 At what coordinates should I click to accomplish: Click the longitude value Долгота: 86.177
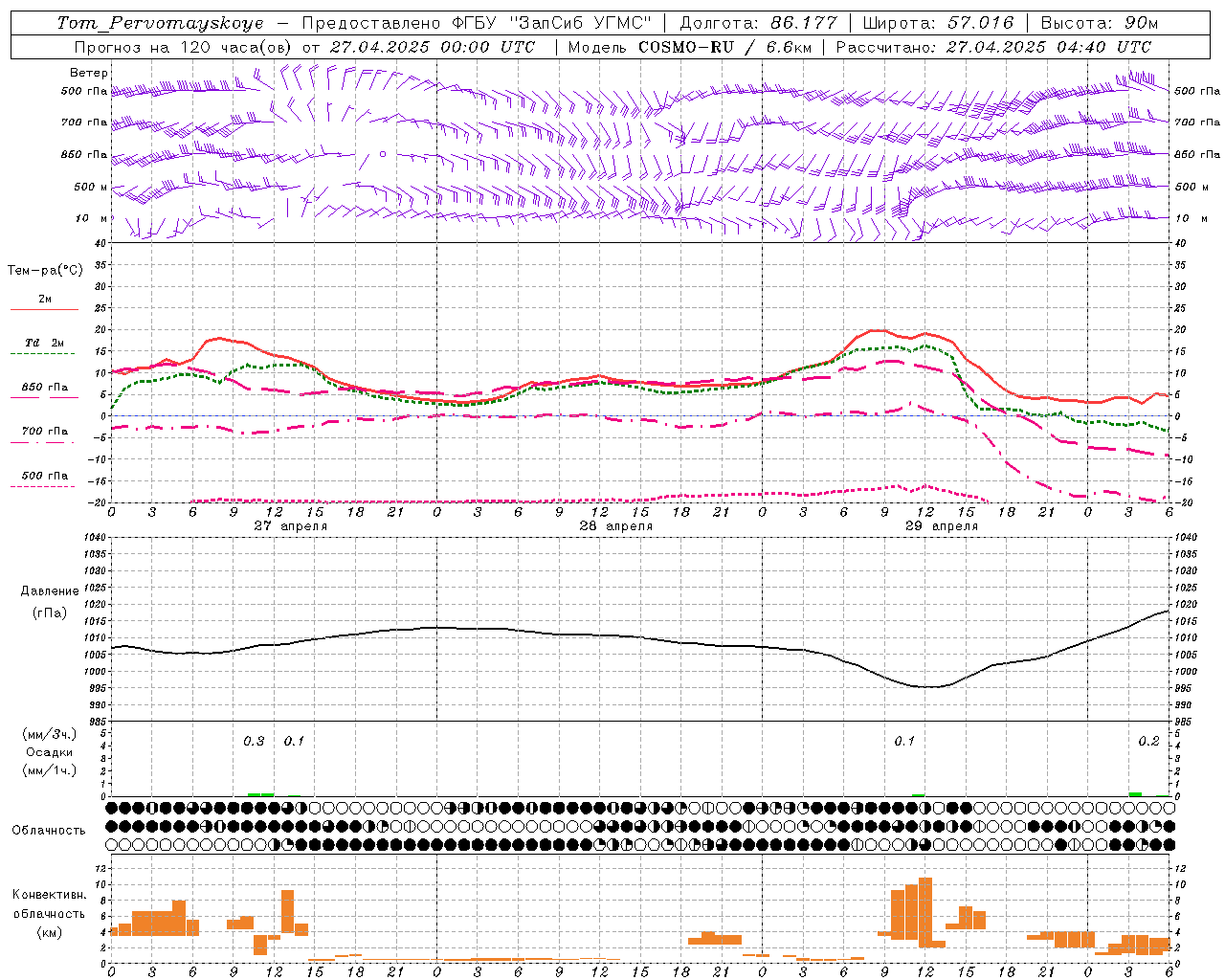[x=758, y=23]
